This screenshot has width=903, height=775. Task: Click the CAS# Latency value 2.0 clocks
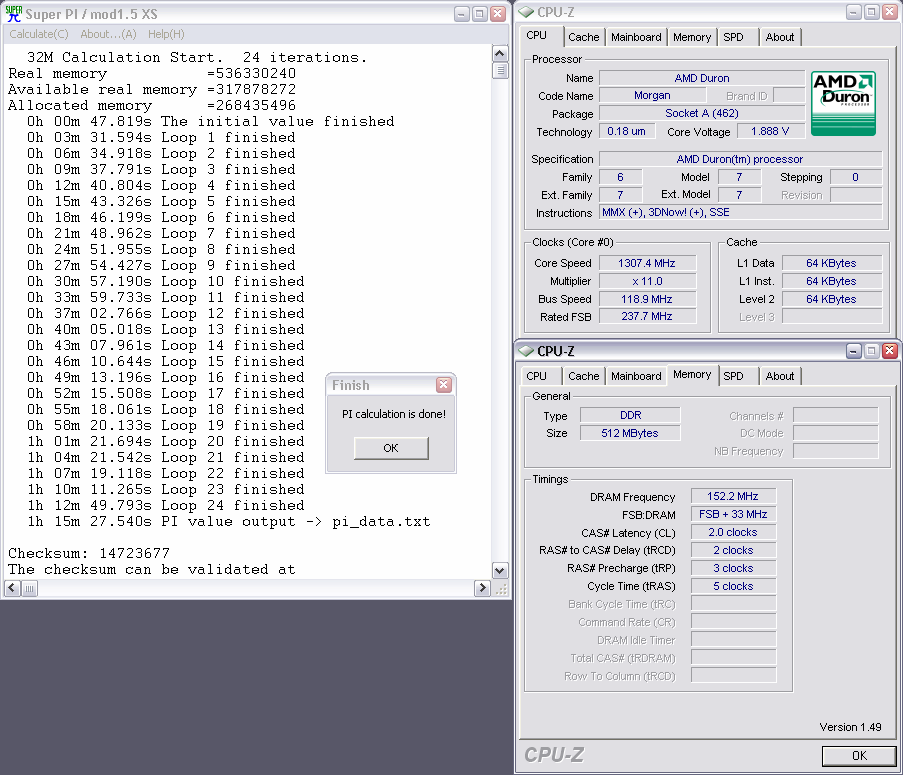(733, 533)
